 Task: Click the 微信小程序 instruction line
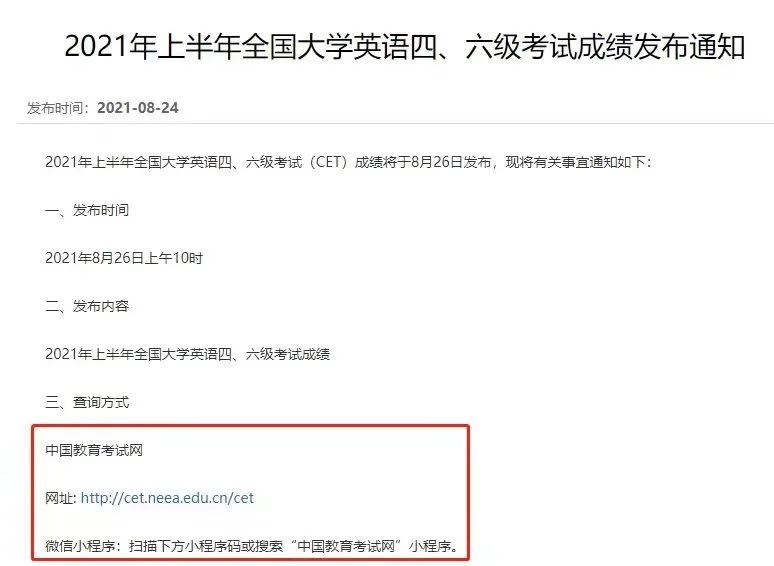(x=252, y=546)
